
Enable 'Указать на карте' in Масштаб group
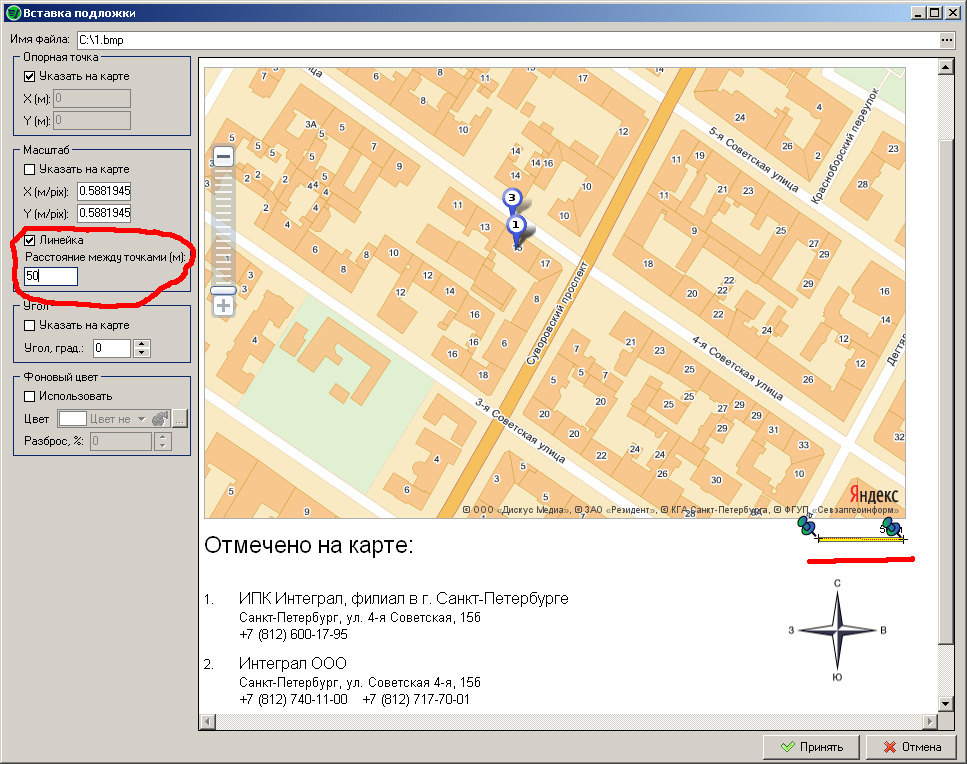(30, 169)
